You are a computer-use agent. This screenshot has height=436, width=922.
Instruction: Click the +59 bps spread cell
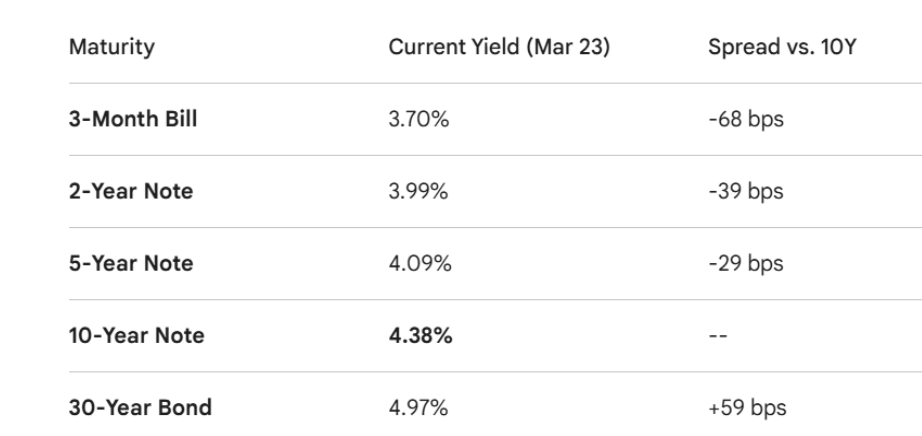coord(747,408)
